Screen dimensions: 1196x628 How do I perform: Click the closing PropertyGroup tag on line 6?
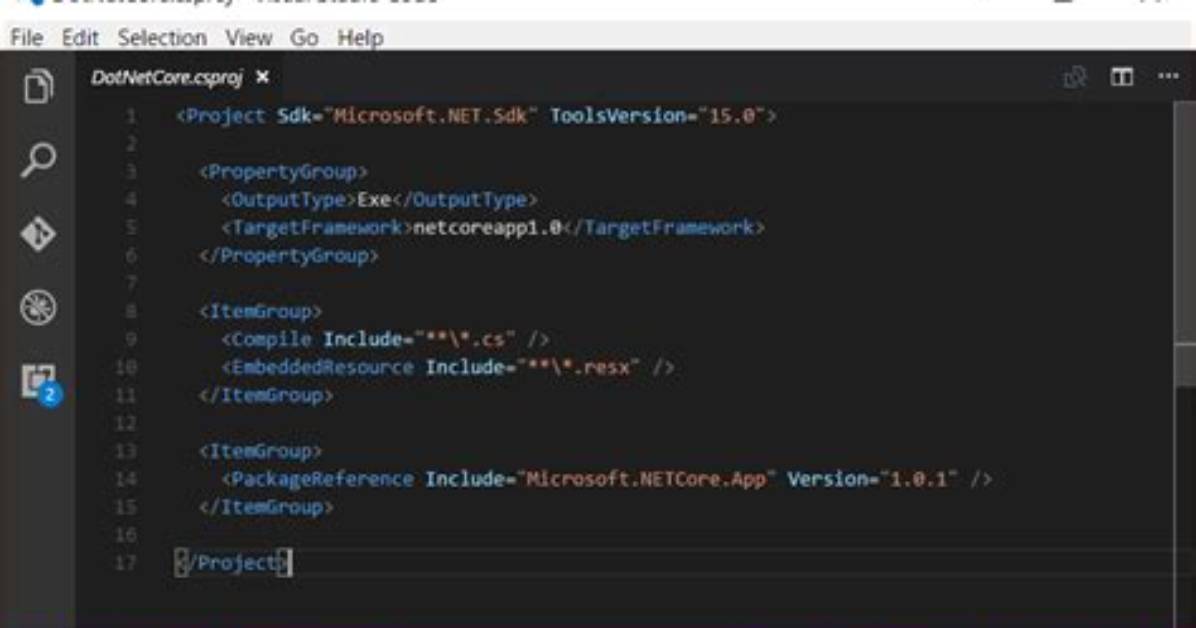pos(288,256)
